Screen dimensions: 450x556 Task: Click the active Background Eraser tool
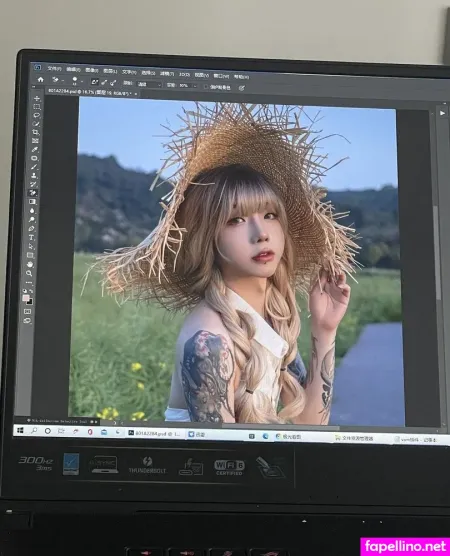(x=33, y=193)
